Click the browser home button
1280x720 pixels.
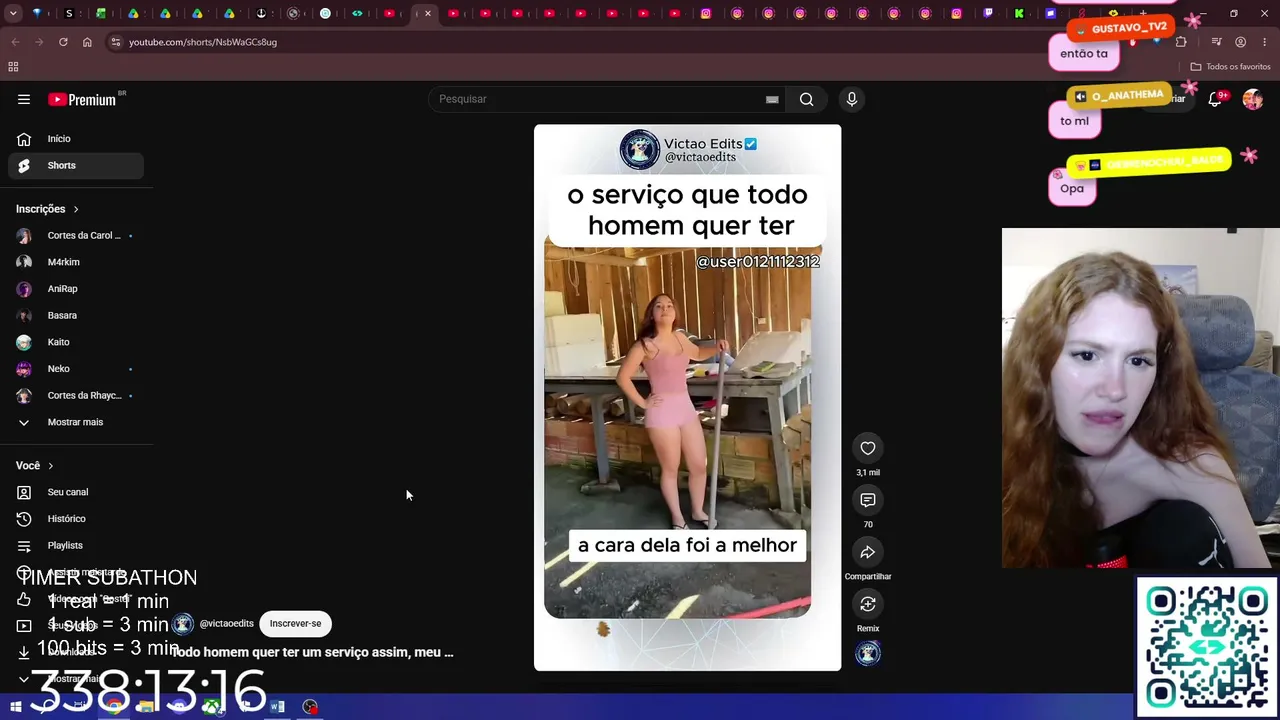click(x=87, y=42)
